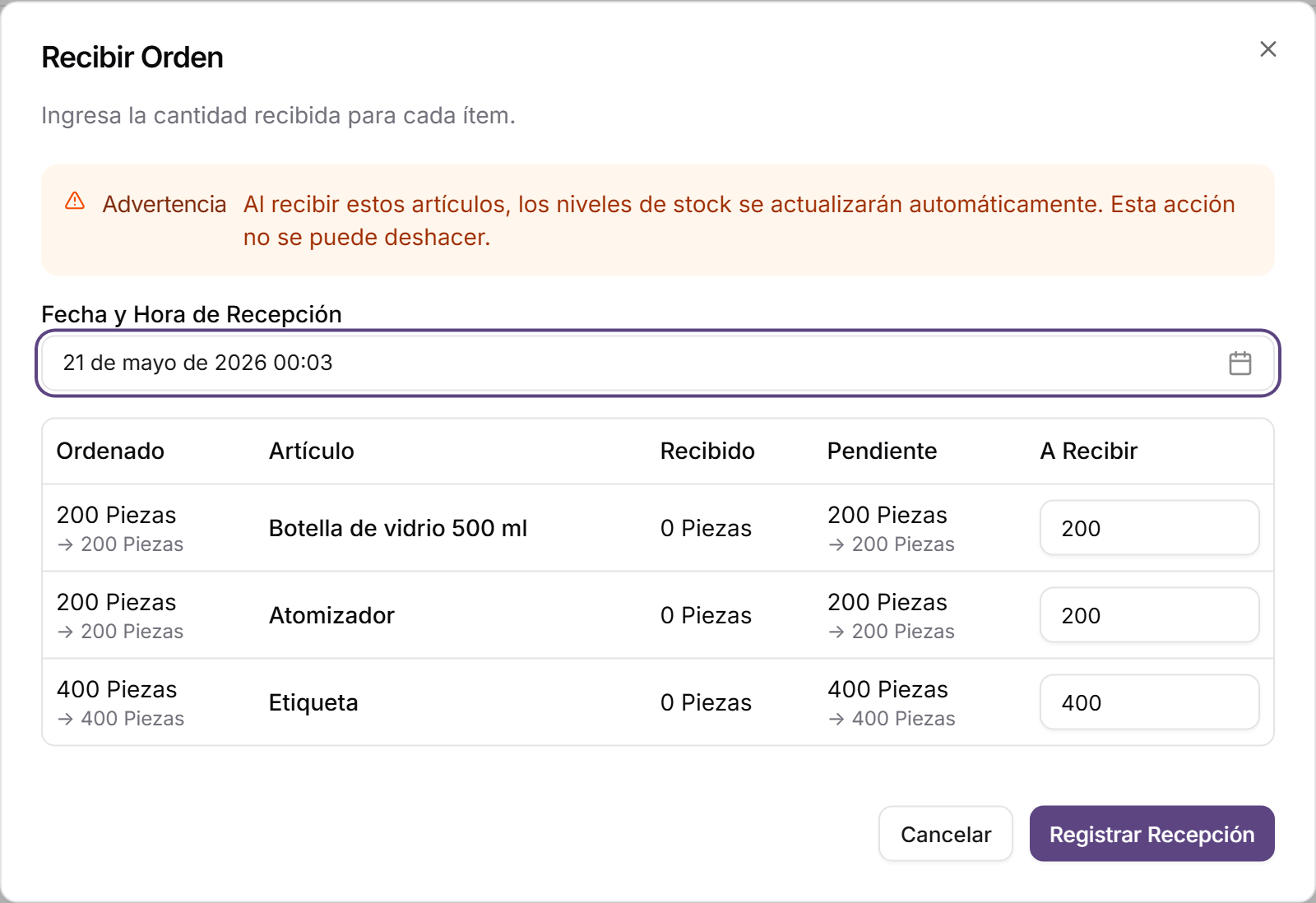Click the Cancelar button
The image size is (1316, 903).
click(x=946, y=834)
